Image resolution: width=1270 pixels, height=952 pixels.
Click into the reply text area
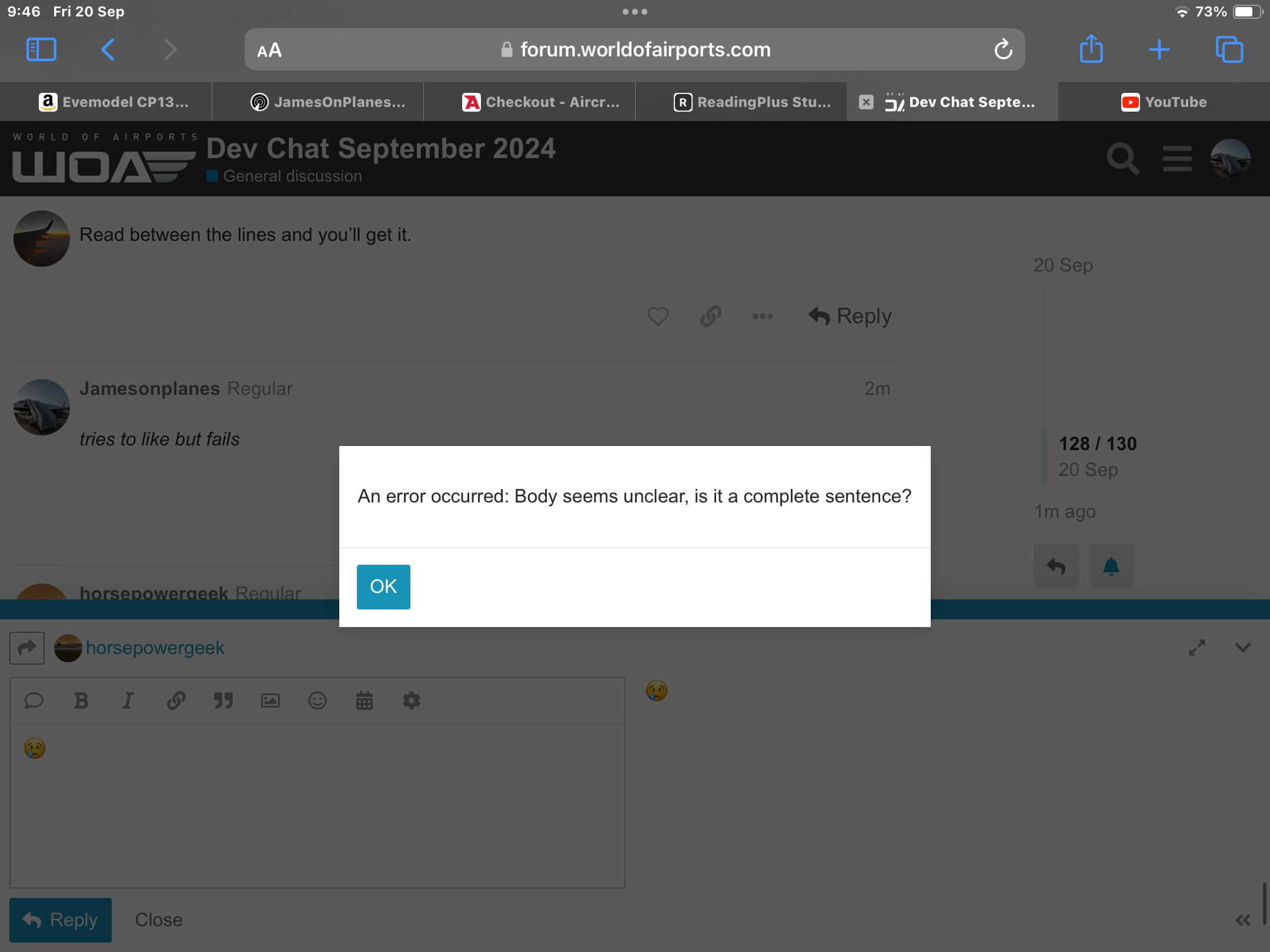pos(317,805)
